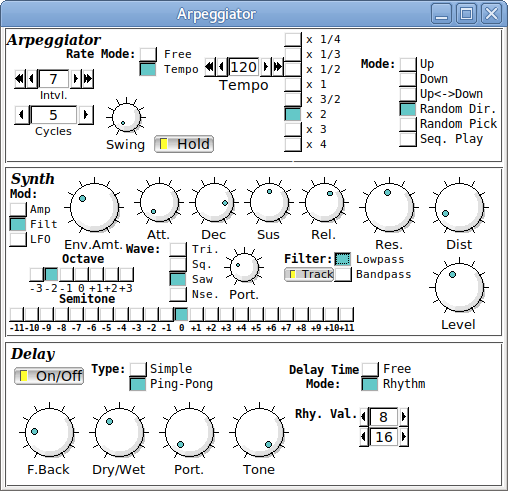This screenshot has height=491, width=508.
Task: Click the Swing knob
Action: 126,117
